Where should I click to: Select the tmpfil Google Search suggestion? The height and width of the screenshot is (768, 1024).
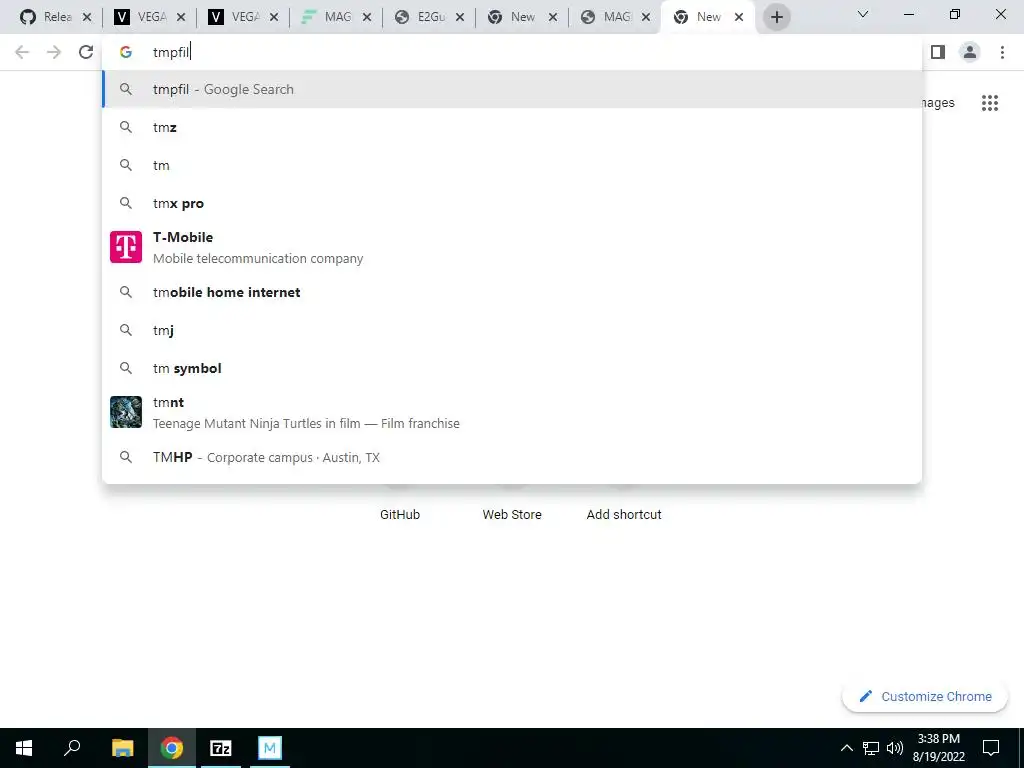click(x=512, y=89)
